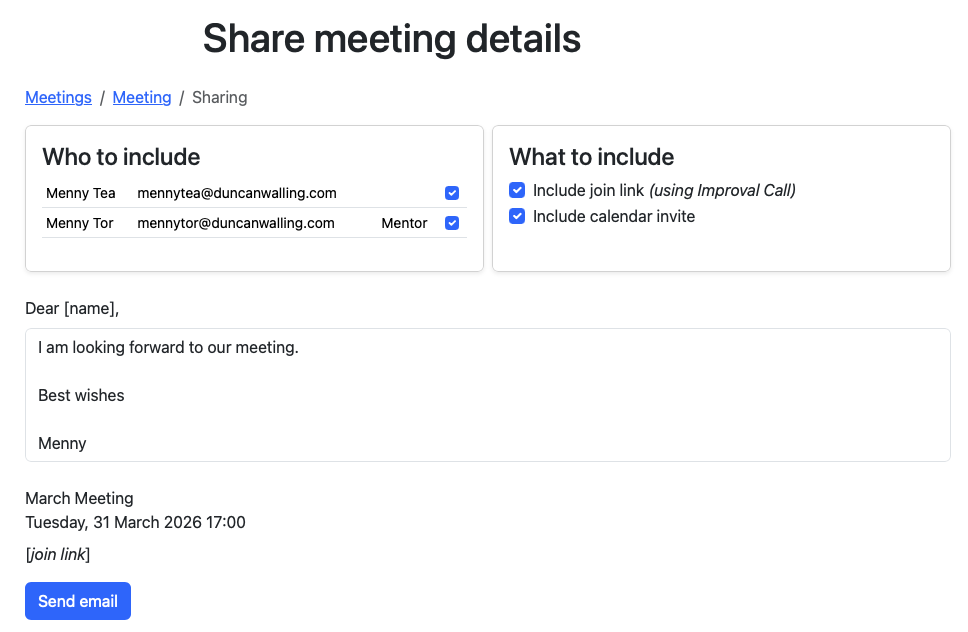Screen dimensions: 968x632
Task: Click the [join link] placeholder text
Action: pyautogui.click(x=58, y=554)
